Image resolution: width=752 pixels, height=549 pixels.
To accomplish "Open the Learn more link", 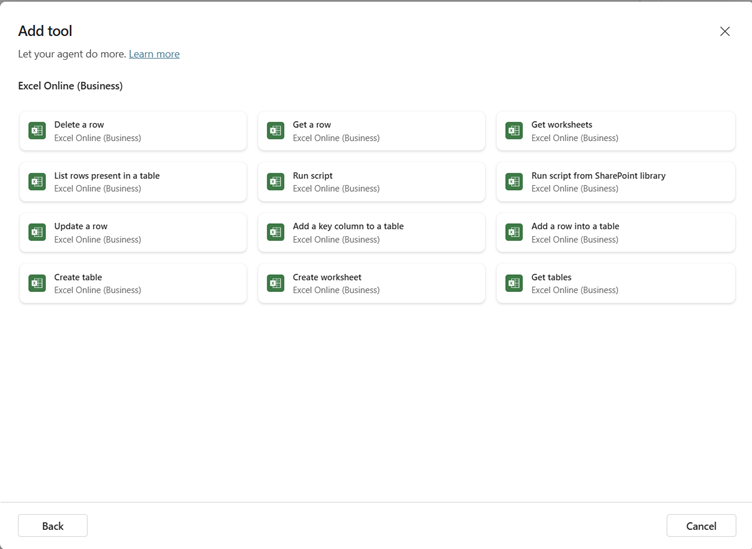I will point(154,54).
